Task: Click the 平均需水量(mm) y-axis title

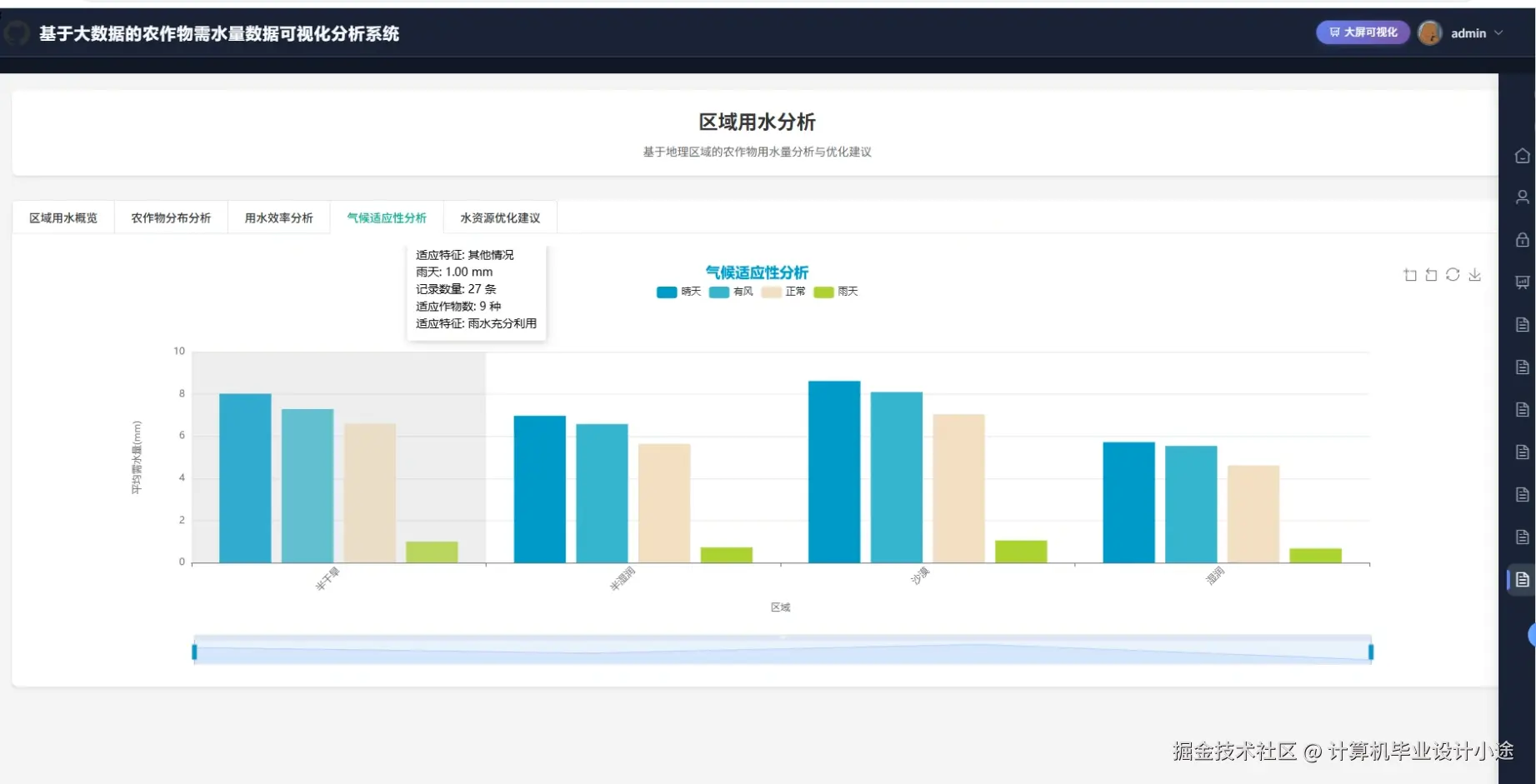Action: click(137, 457)
